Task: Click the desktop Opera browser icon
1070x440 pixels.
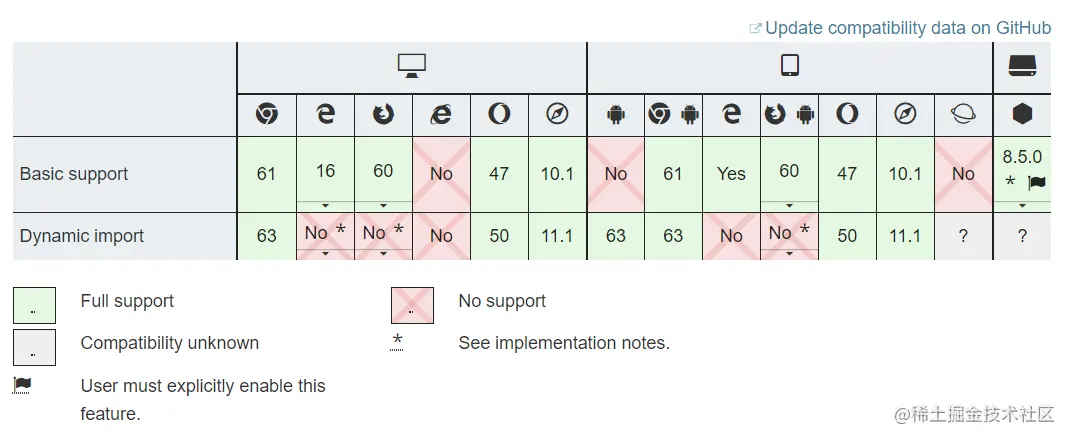Action: (x=499, y=114)
